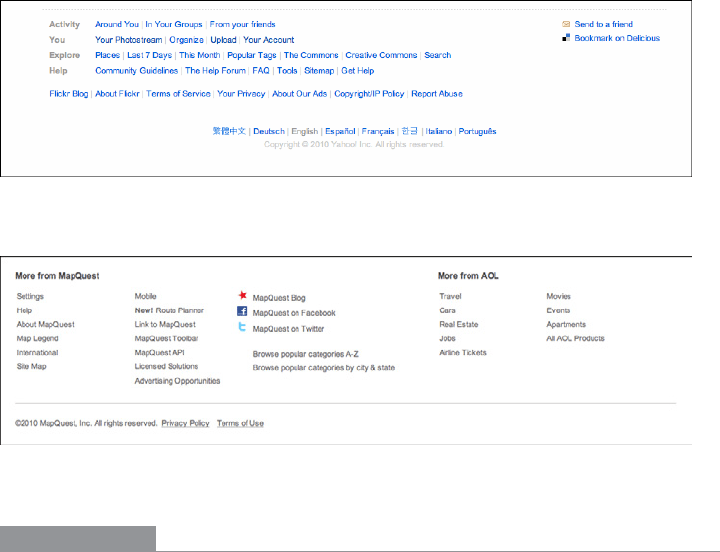This screenshot has width=720, height=552.
Task: Open Advertising Opportunities link
Action: [177, 381]
